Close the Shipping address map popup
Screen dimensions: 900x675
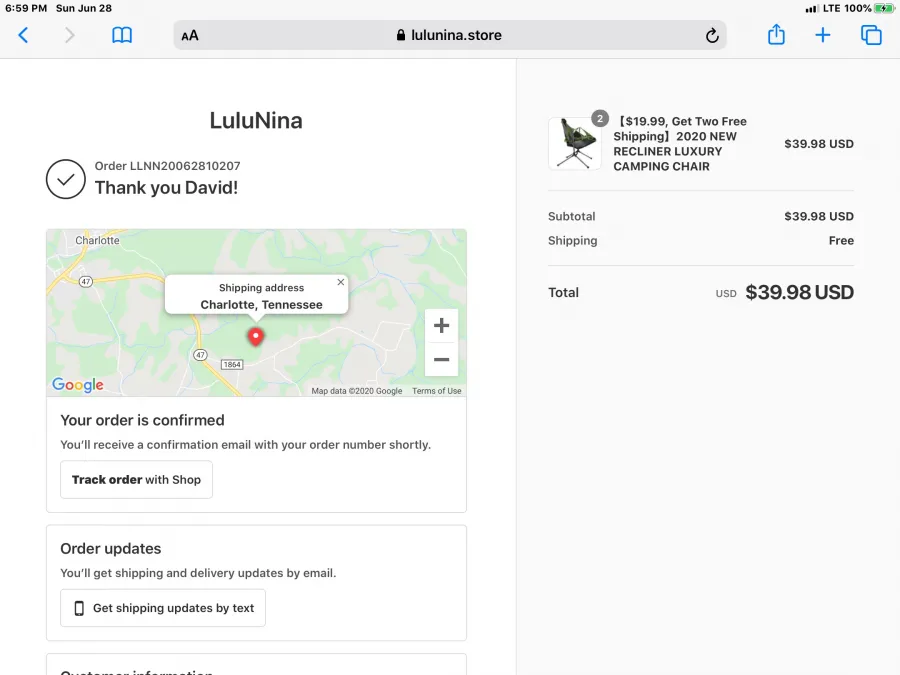coord(340,282)
